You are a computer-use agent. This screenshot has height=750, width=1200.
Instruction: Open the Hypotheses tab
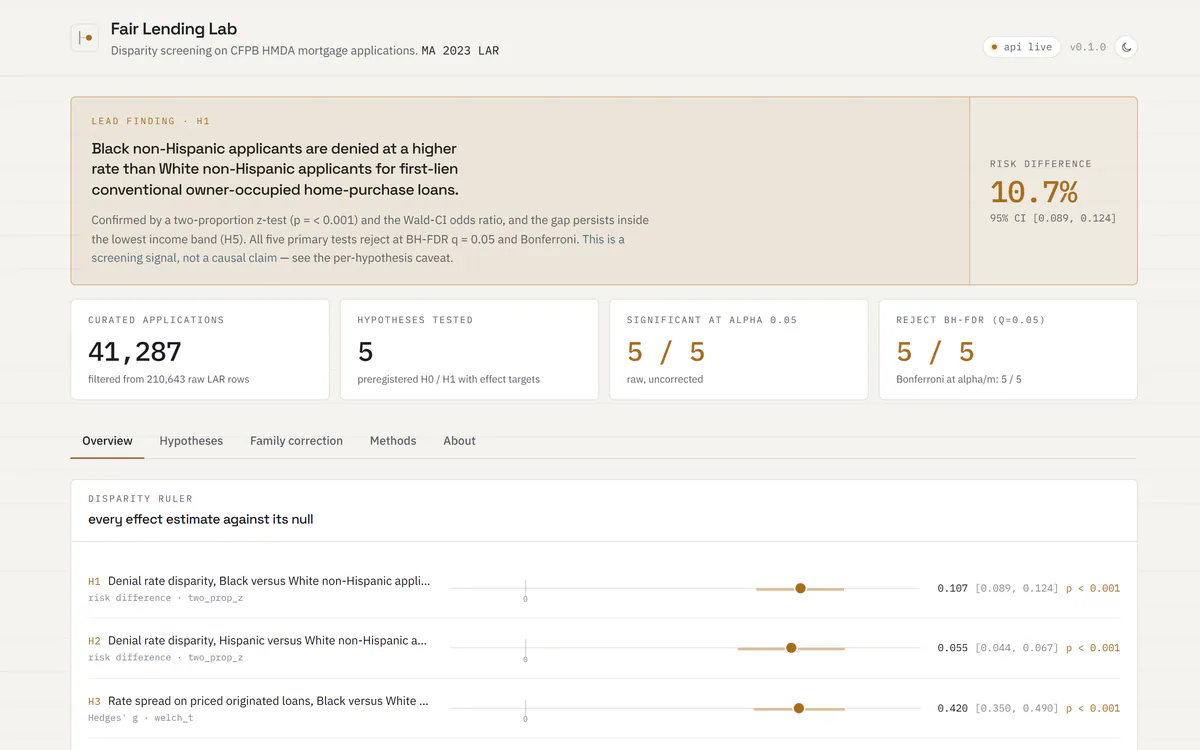(x=191, y=441)
